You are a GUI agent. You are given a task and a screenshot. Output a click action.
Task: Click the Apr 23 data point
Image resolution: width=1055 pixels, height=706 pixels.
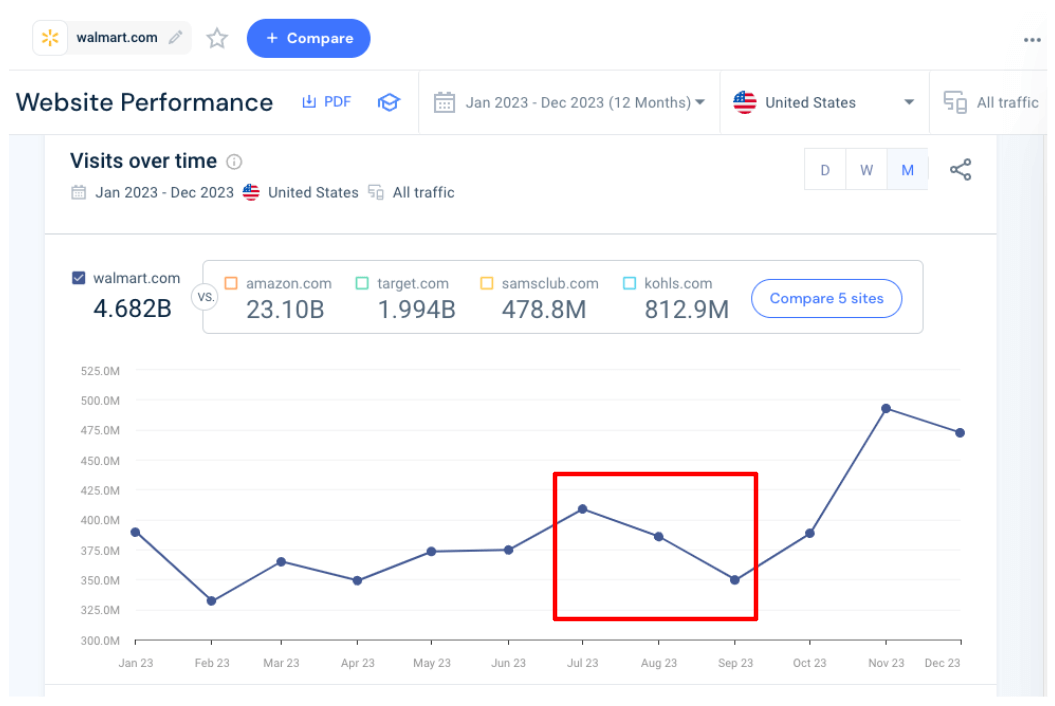pyautogui.click(x=357, y=580)
